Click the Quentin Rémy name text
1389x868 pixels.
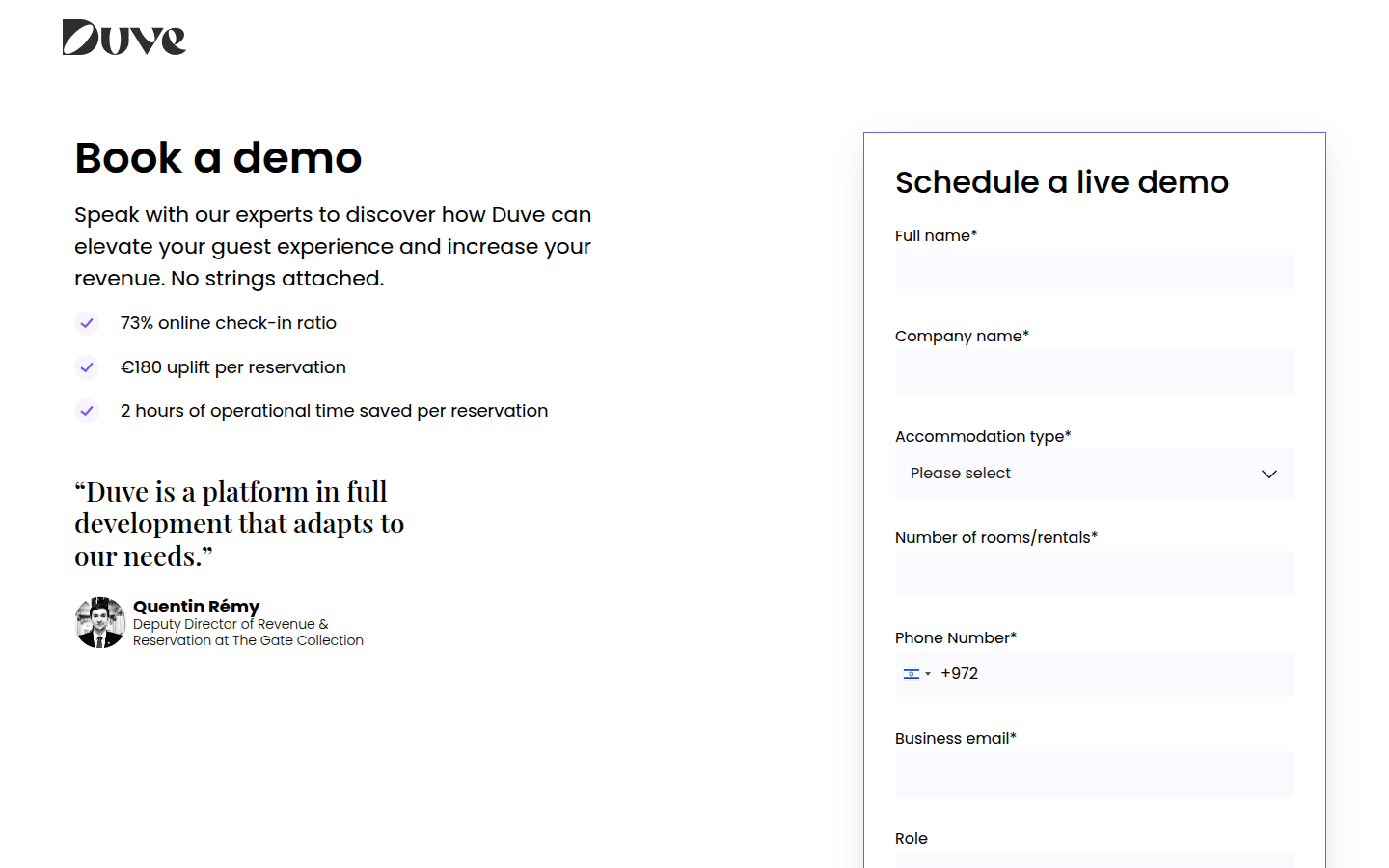196,606
